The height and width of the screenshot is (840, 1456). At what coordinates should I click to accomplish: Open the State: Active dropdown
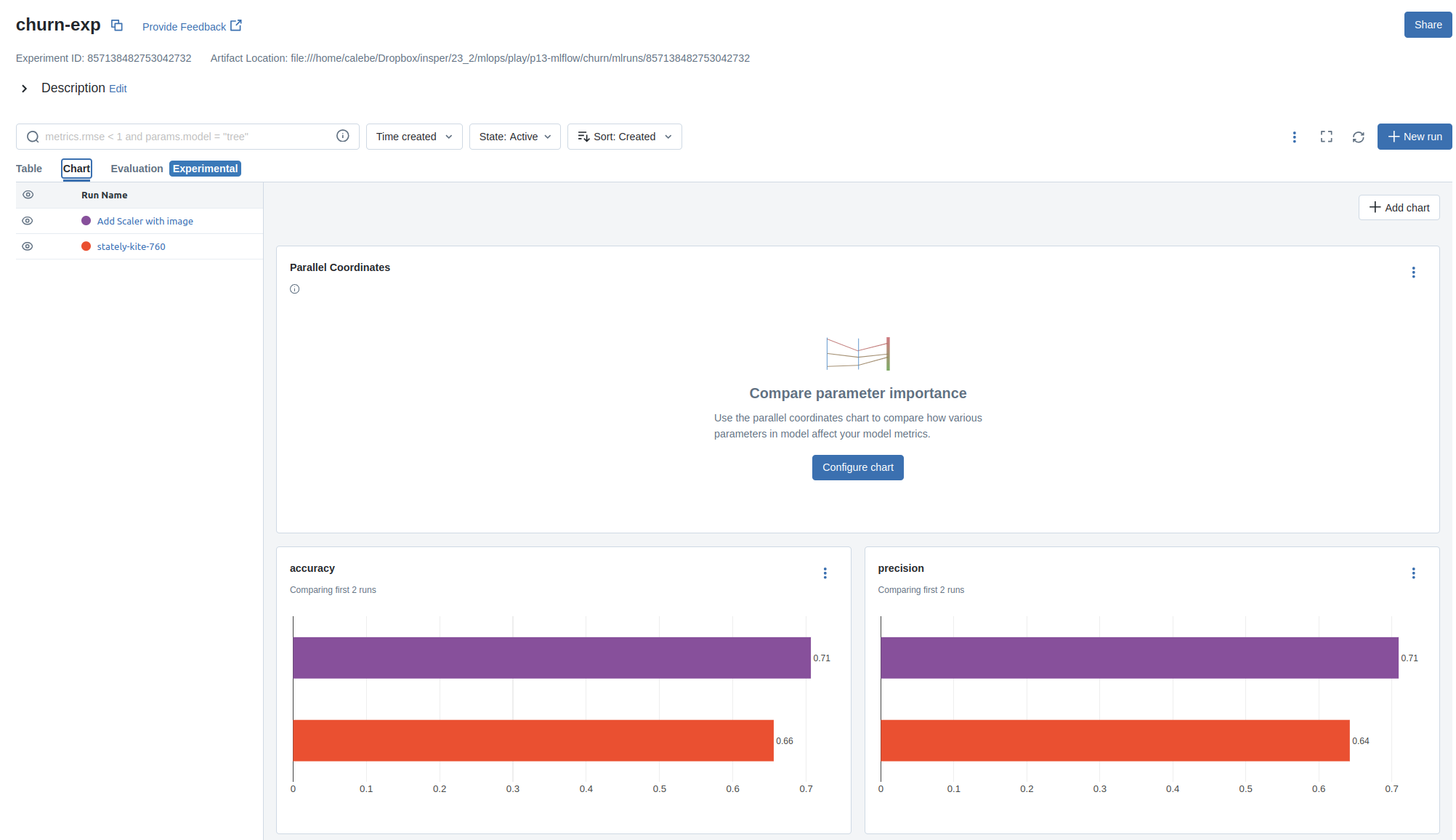pos(514,137)
